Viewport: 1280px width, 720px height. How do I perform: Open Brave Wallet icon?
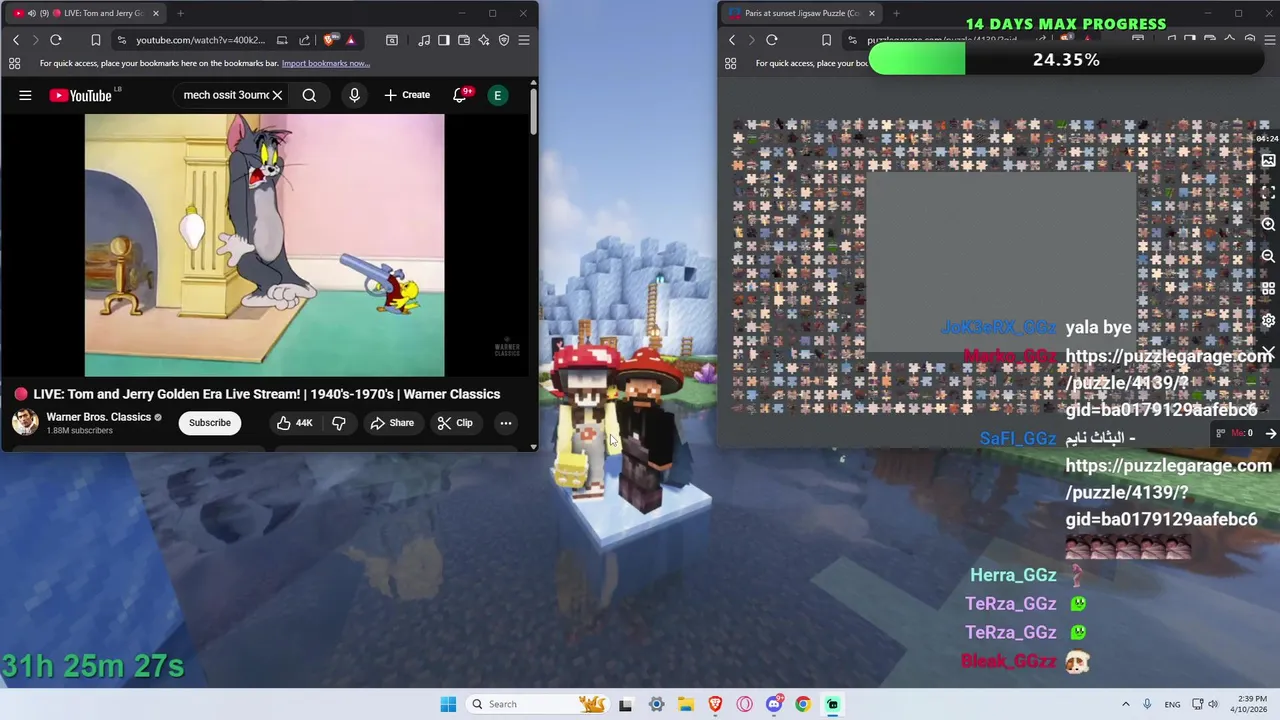pos(464,40)
